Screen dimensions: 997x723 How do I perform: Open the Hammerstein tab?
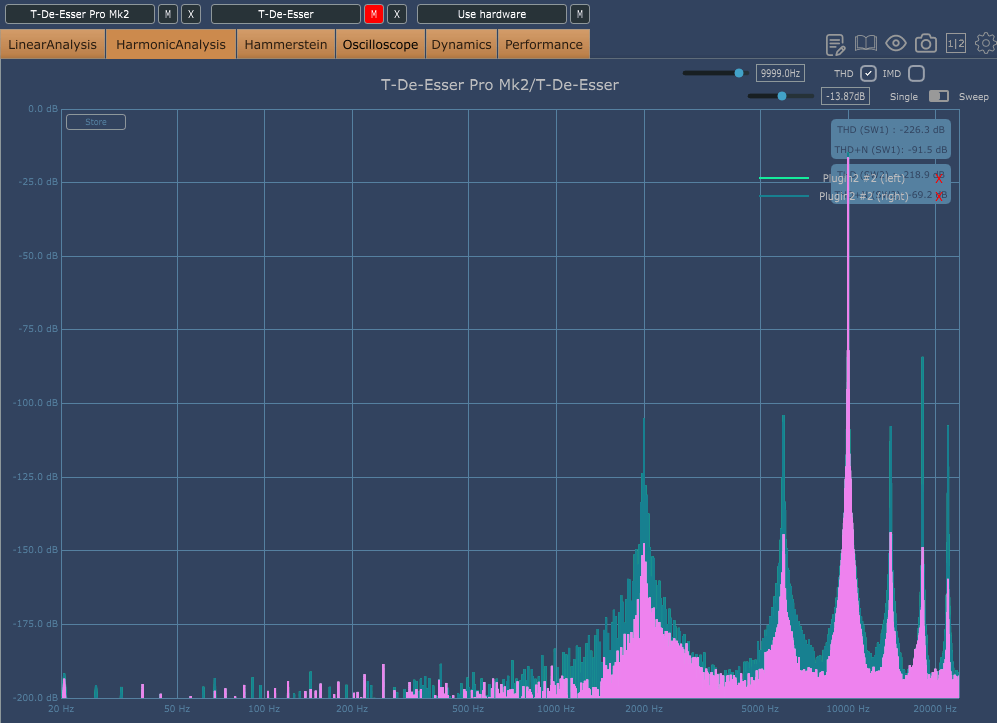coord(285,45)
